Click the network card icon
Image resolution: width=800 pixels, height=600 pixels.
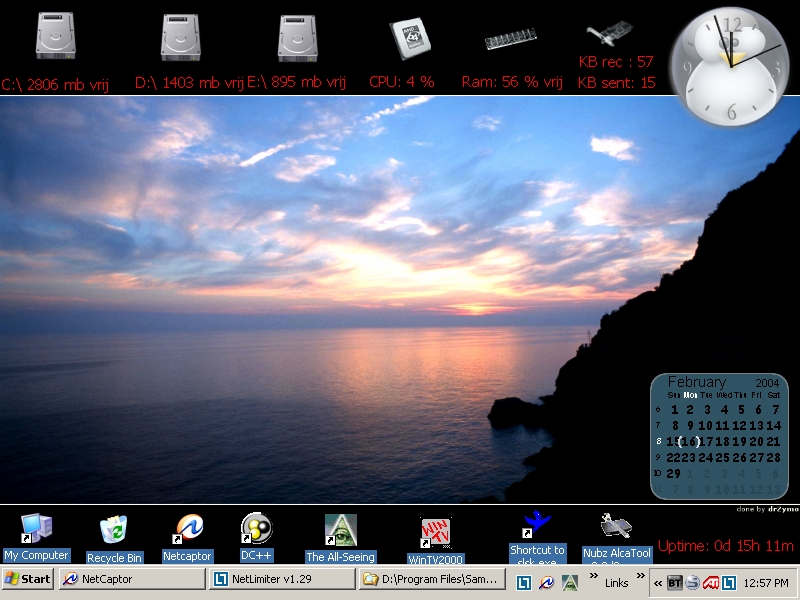(610, 34)
